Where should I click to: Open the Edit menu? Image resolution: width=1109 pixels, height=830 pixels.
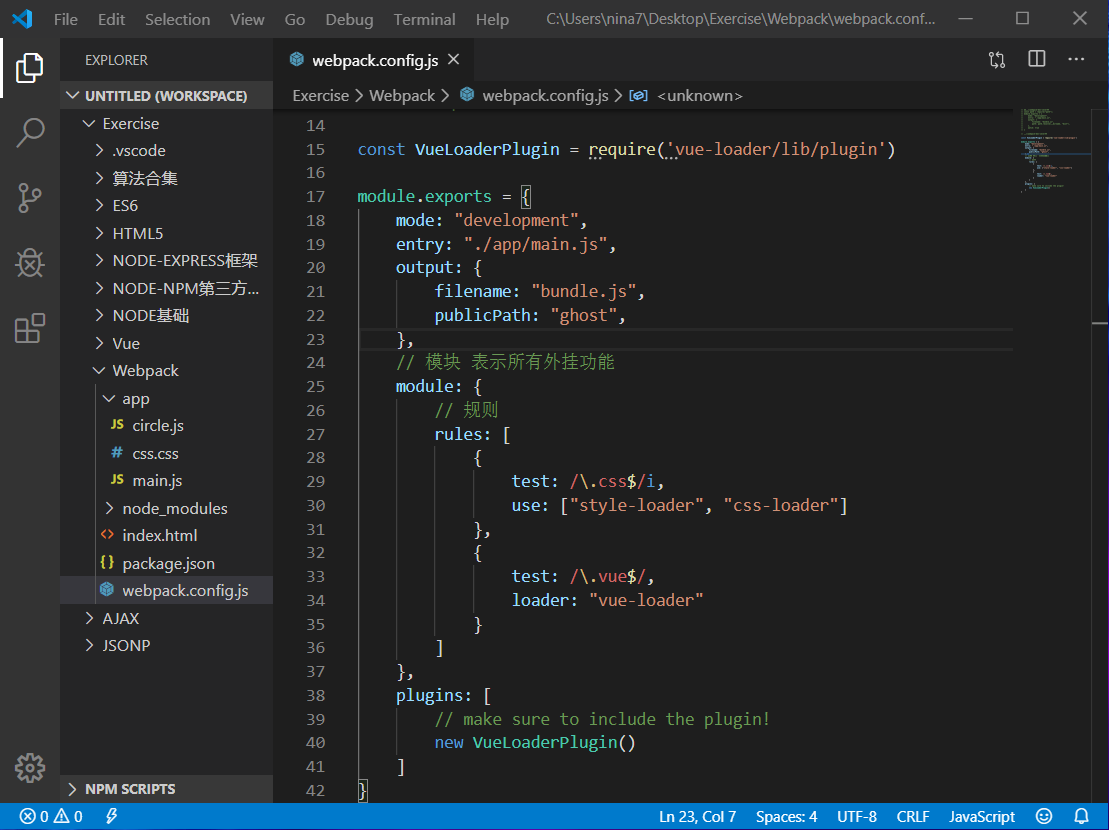click(x=111, y=19)
